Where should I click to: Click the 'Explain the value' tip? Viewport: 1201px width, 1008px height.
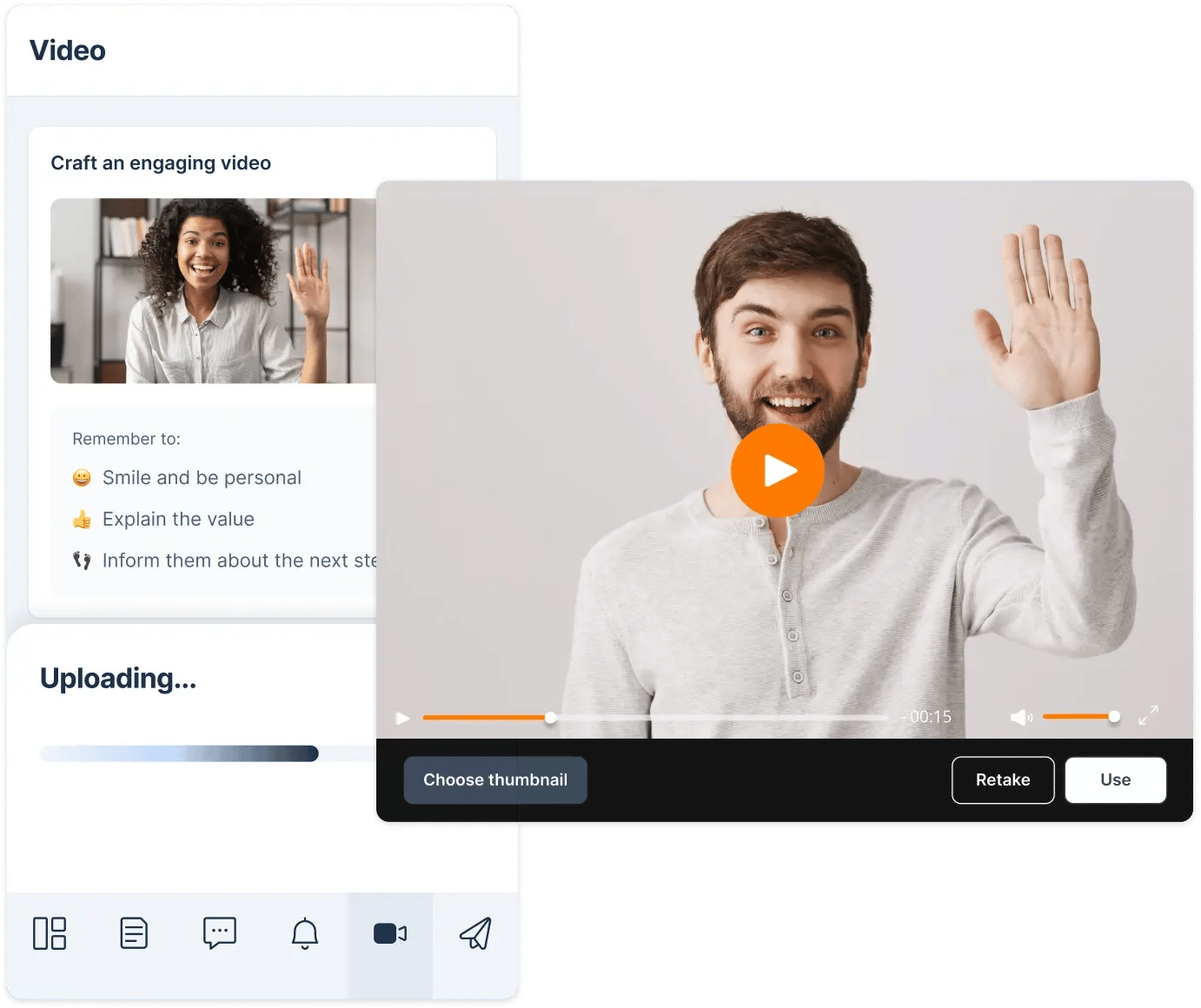coord(178,520)
